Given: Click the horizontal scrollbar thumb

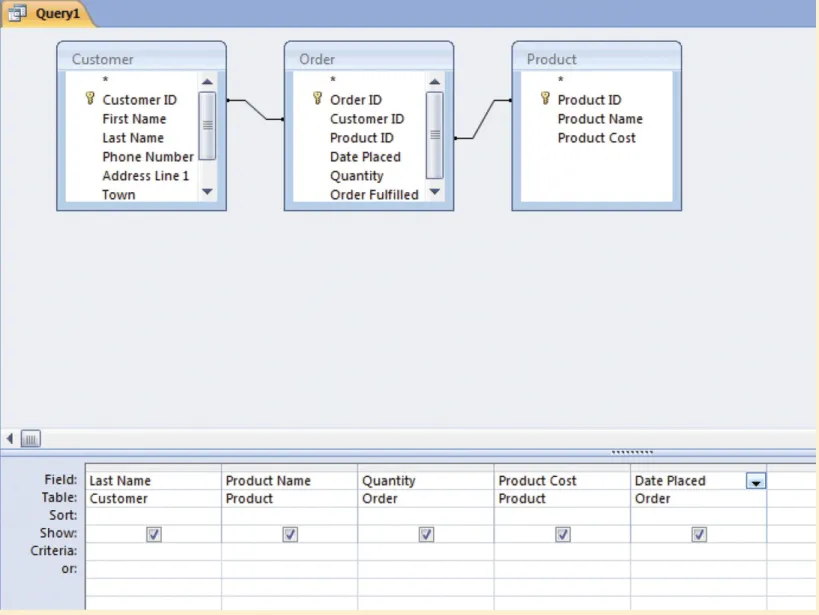Looking at the screenshot, I should pos(30,439).
